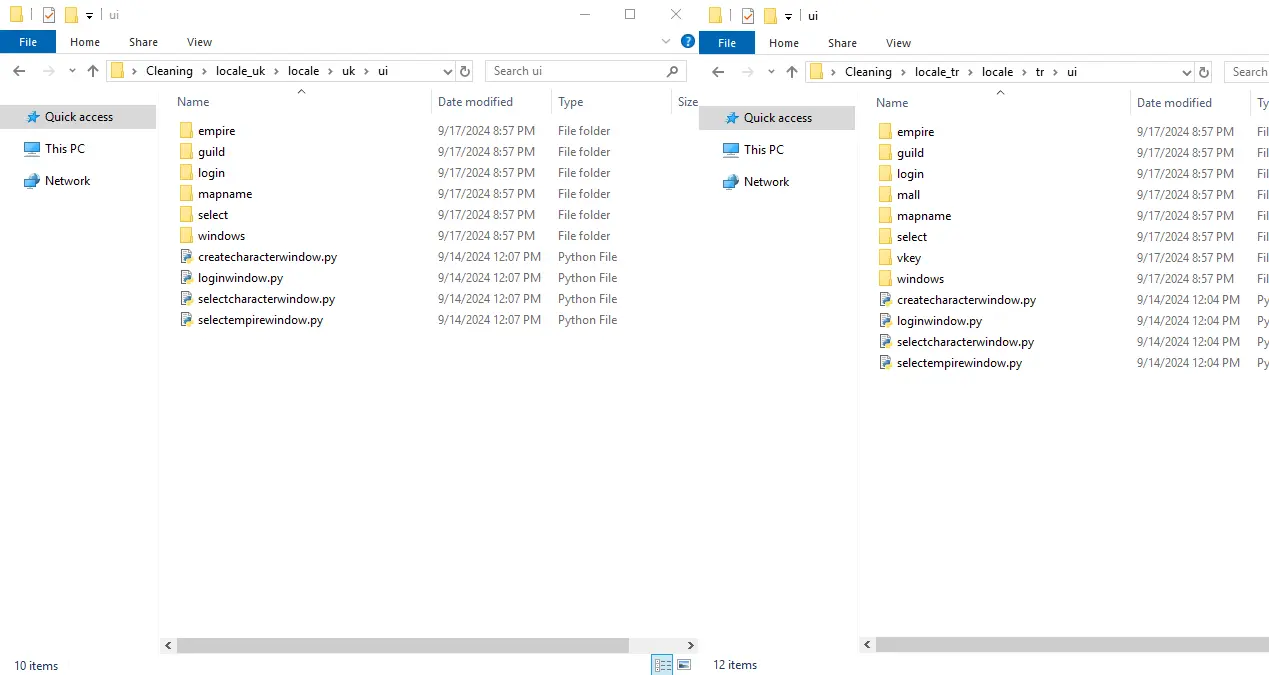Image resolution: width=1269 pixels, height=675 pixels.
Task: Click the left window's horizontal scrollbar track
Action: [x=660, y=646]
